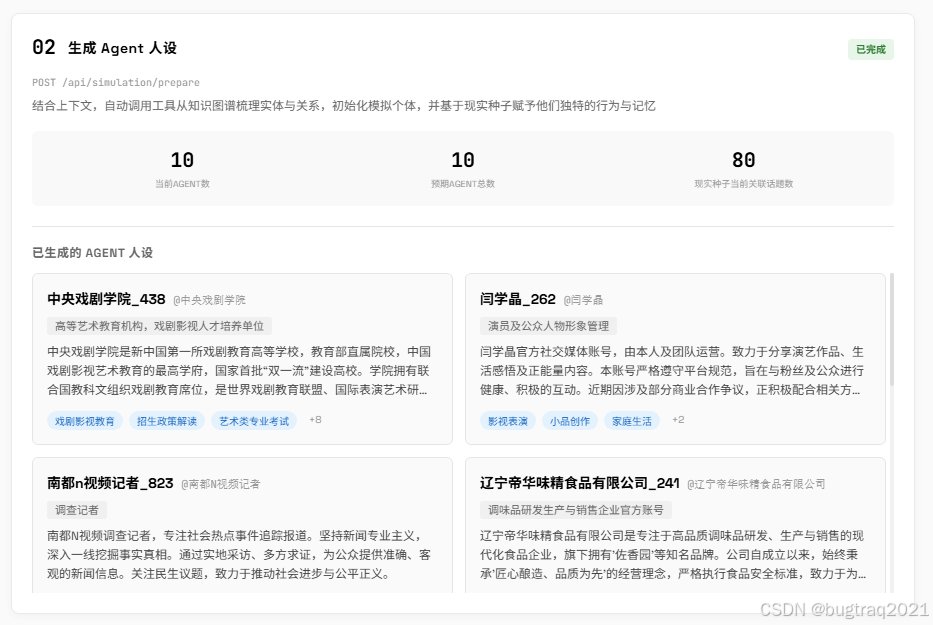Click the 现实种子当前关联话题数 value 80
The height and width of the screenshot is (625, 933).
pos(744,160)
